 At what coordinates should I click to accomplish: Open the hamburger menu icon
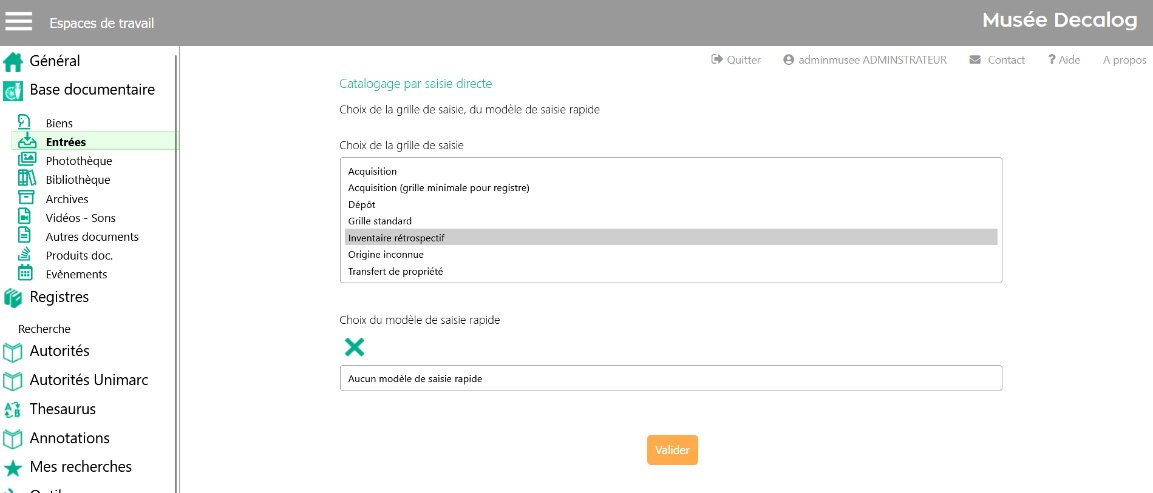19,22
